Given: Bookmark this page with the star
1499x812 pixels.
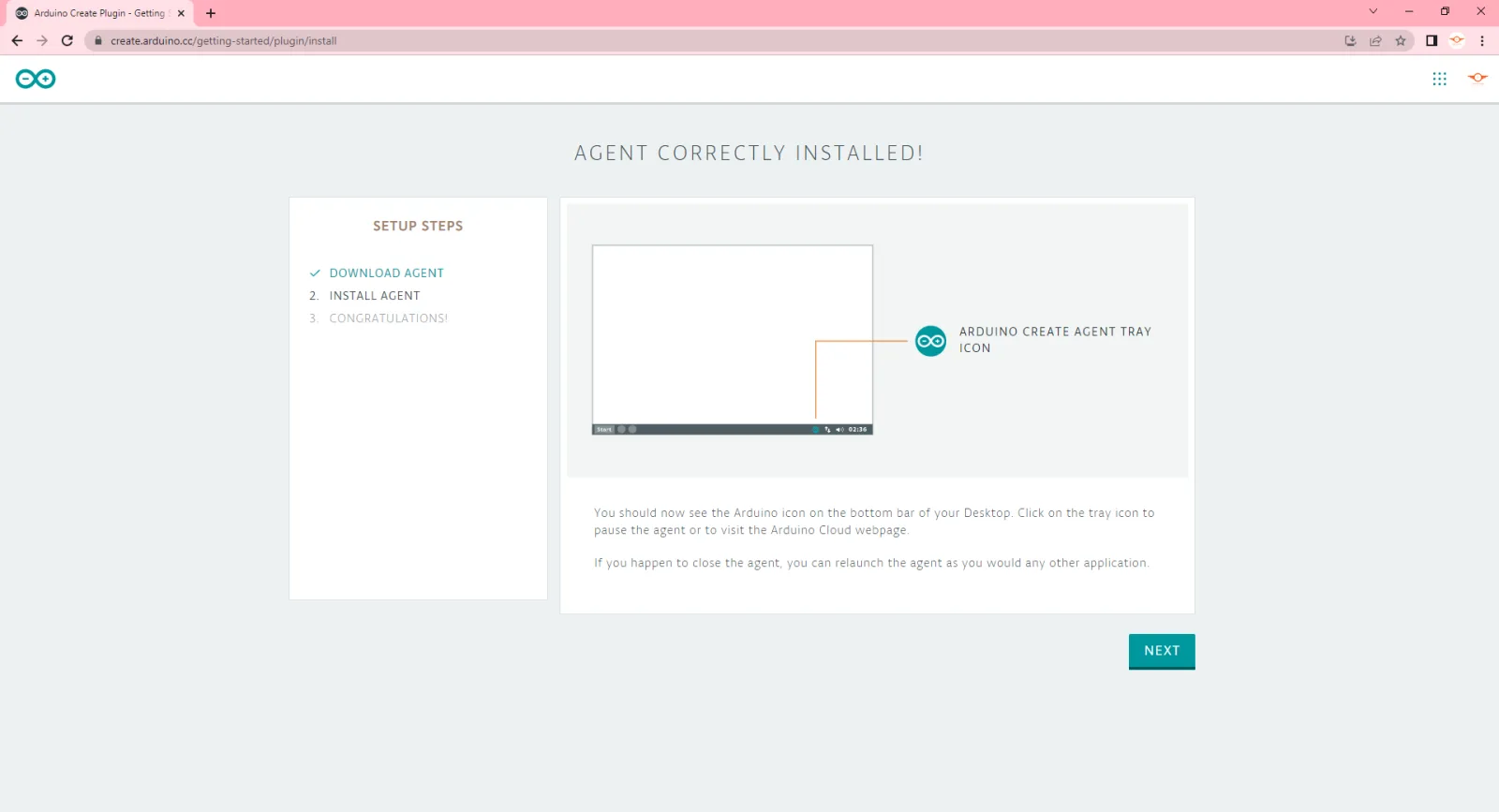Looking at the screenshot, I should click(x=1401, y=40).
